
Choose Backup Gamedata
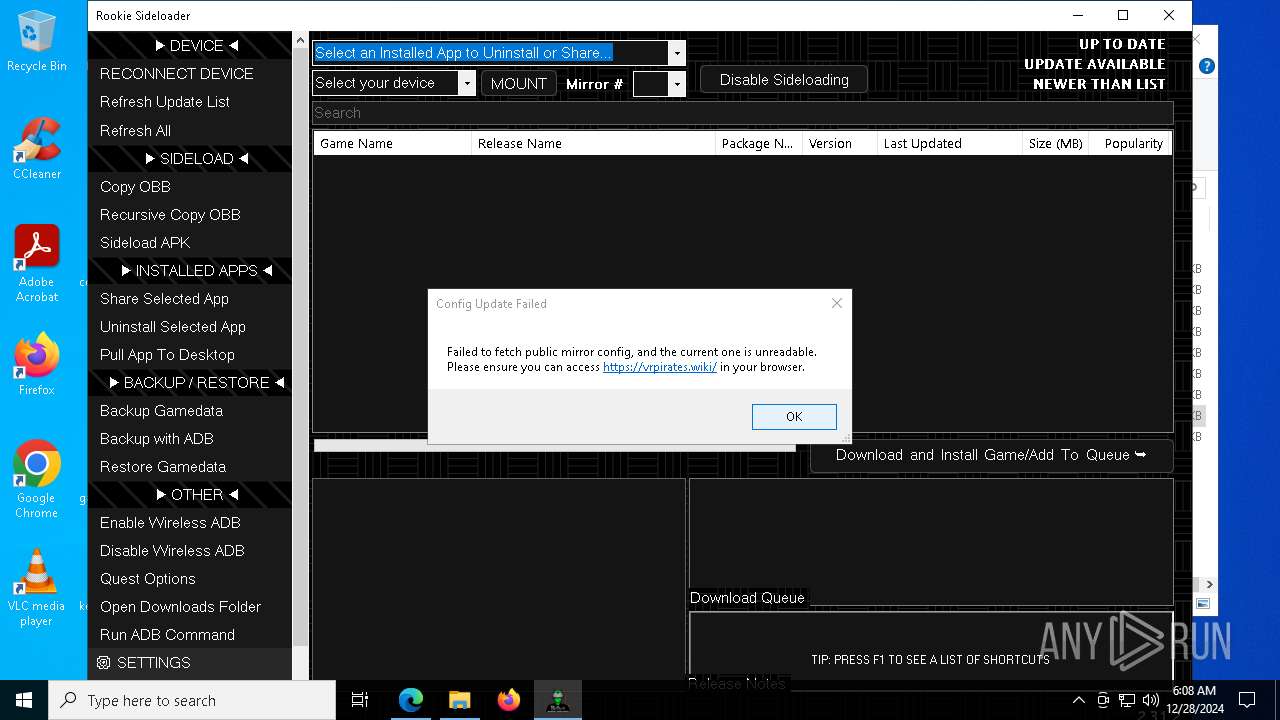pyautogui.click(x=190, y=411)
